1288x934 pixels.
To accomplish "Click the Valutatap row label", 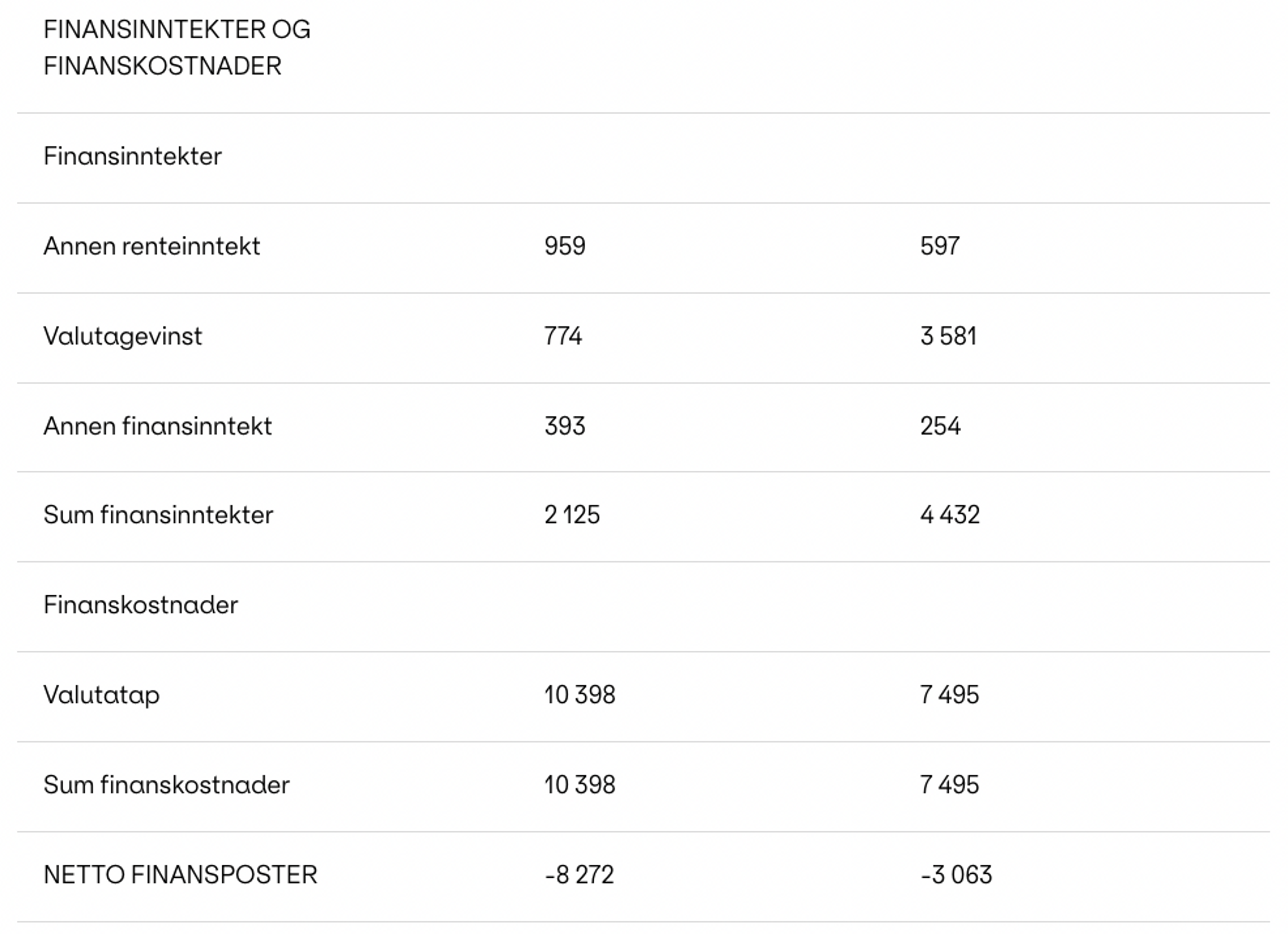I will (101, 695).
